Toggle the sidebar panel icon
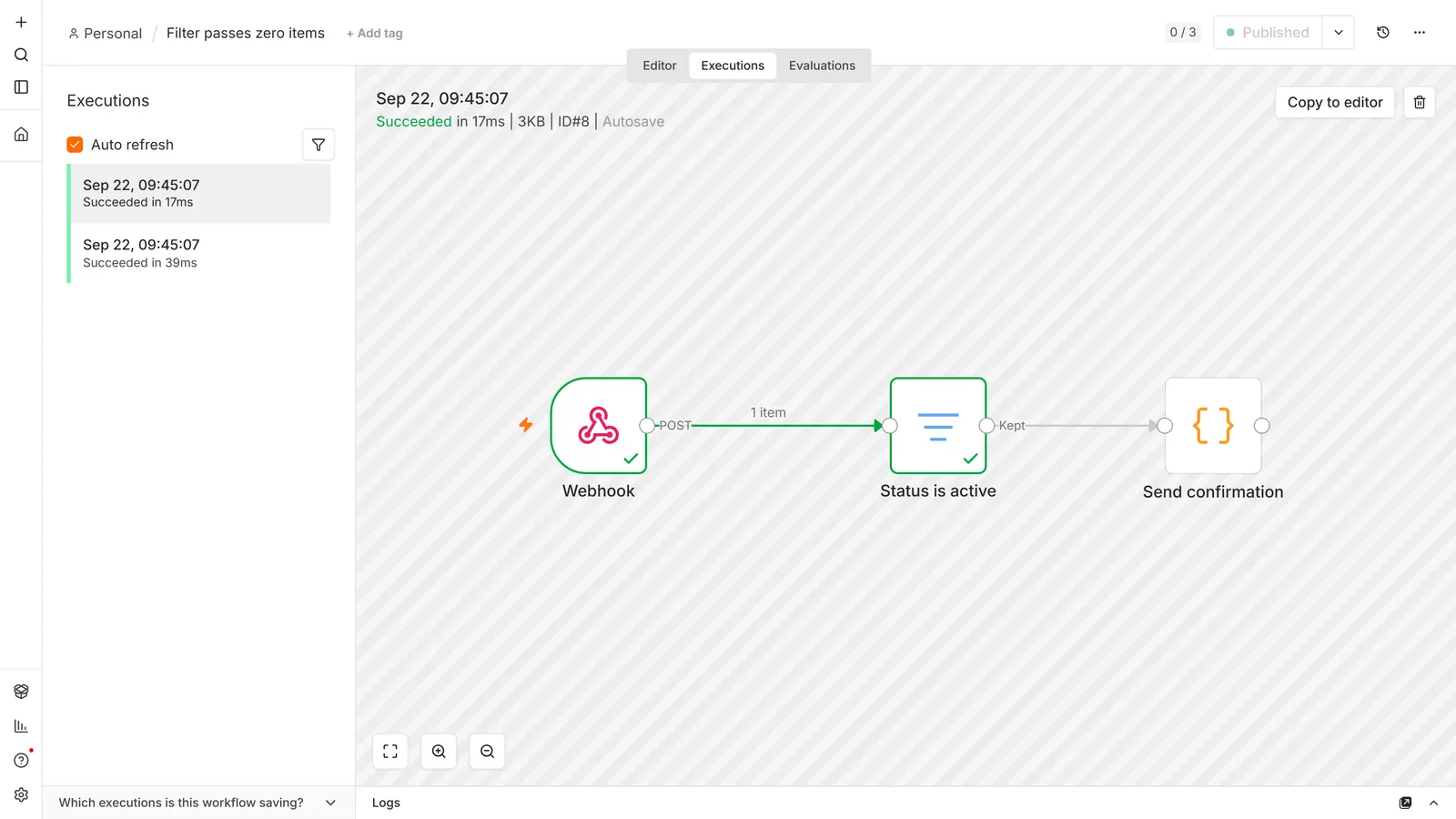 21,87
